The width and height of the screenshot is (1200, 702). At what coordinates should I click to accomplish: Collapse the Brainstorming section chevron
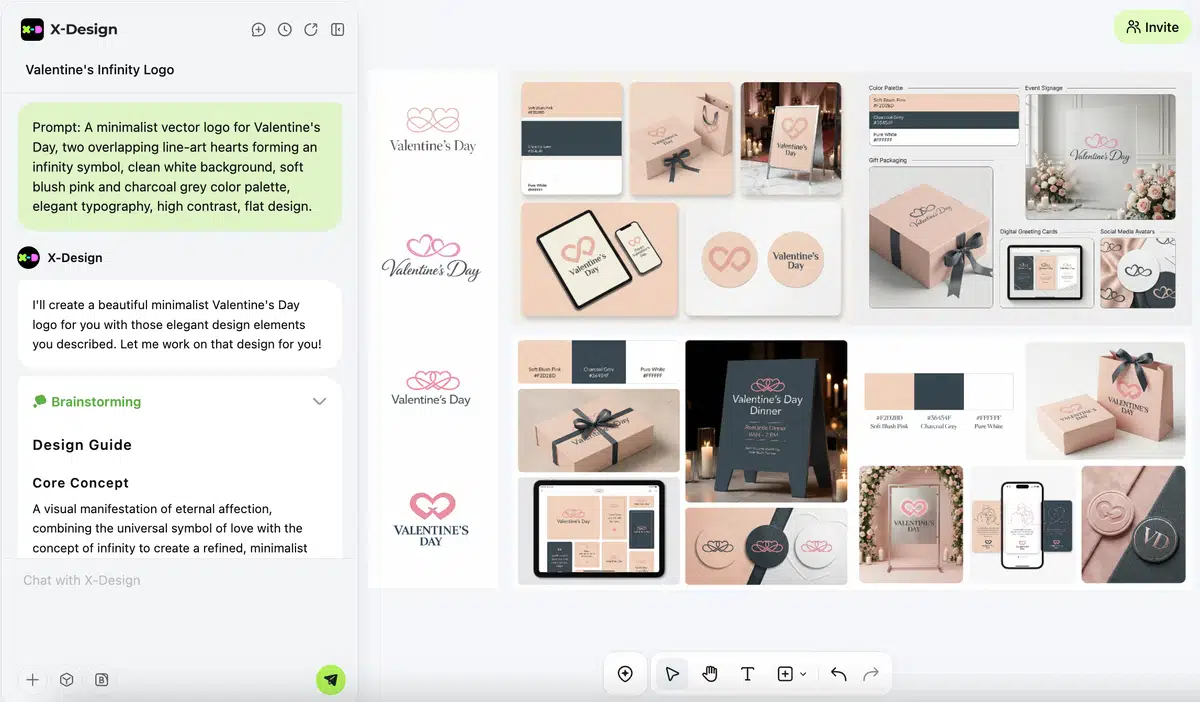pos(319,402)
